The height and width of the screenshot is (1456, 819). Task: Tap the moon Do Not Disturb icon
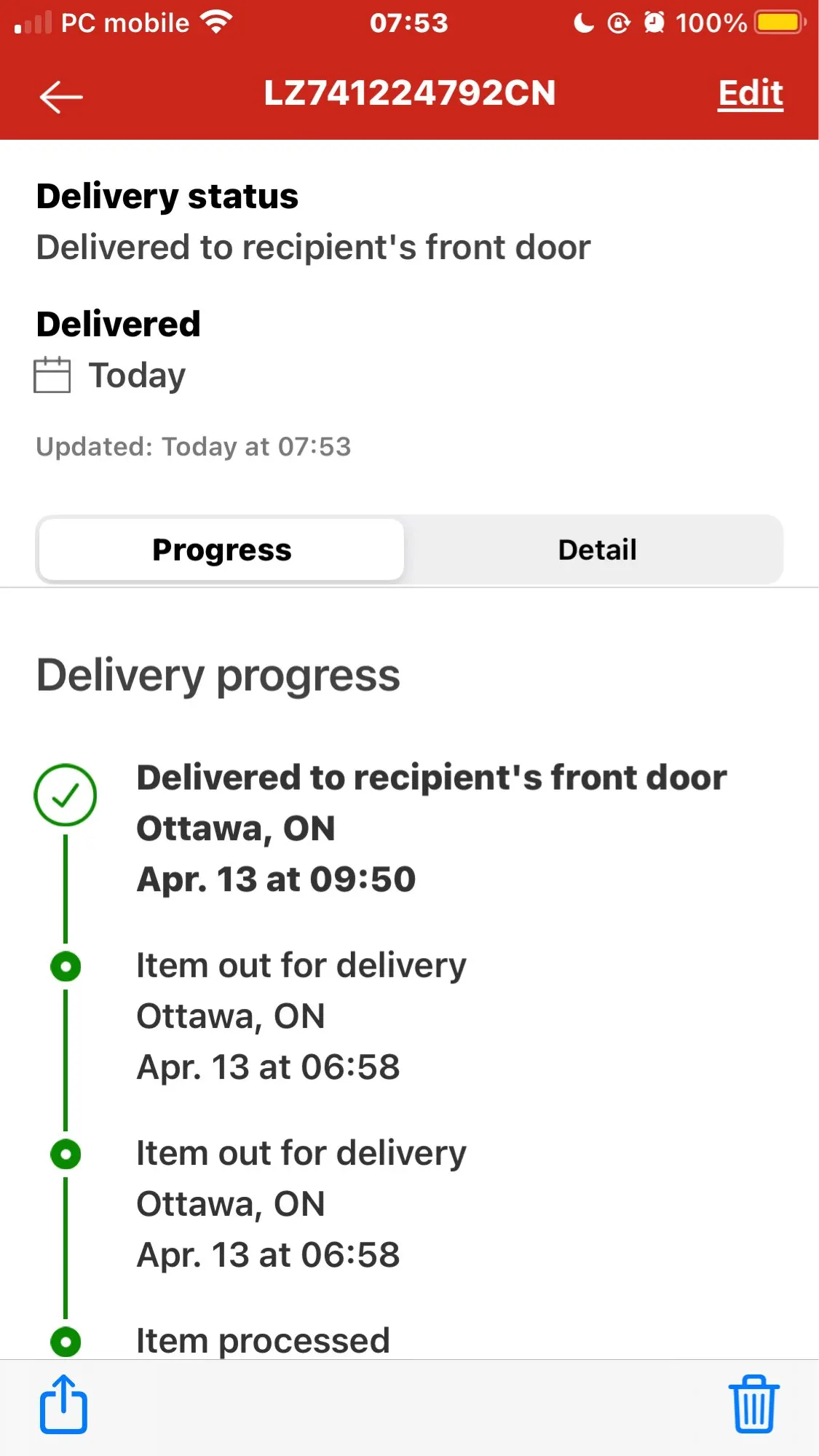pos(583,23)
